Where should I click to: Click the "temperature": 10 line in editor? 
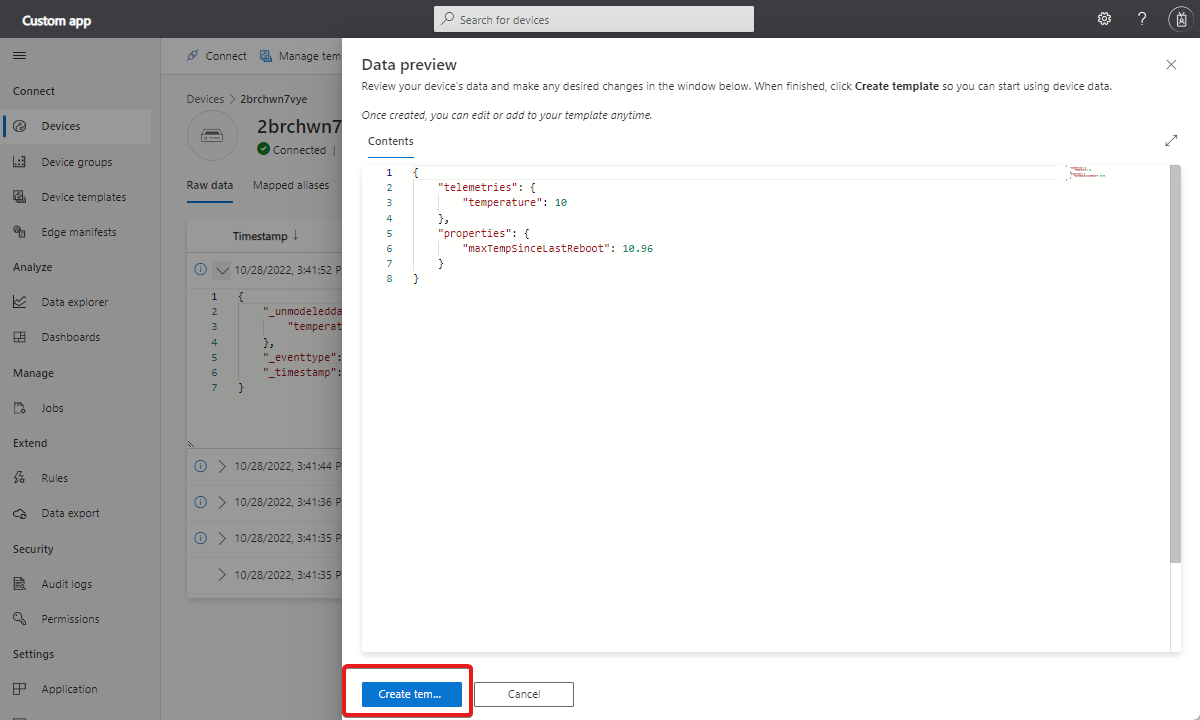[x=515, y=202]
